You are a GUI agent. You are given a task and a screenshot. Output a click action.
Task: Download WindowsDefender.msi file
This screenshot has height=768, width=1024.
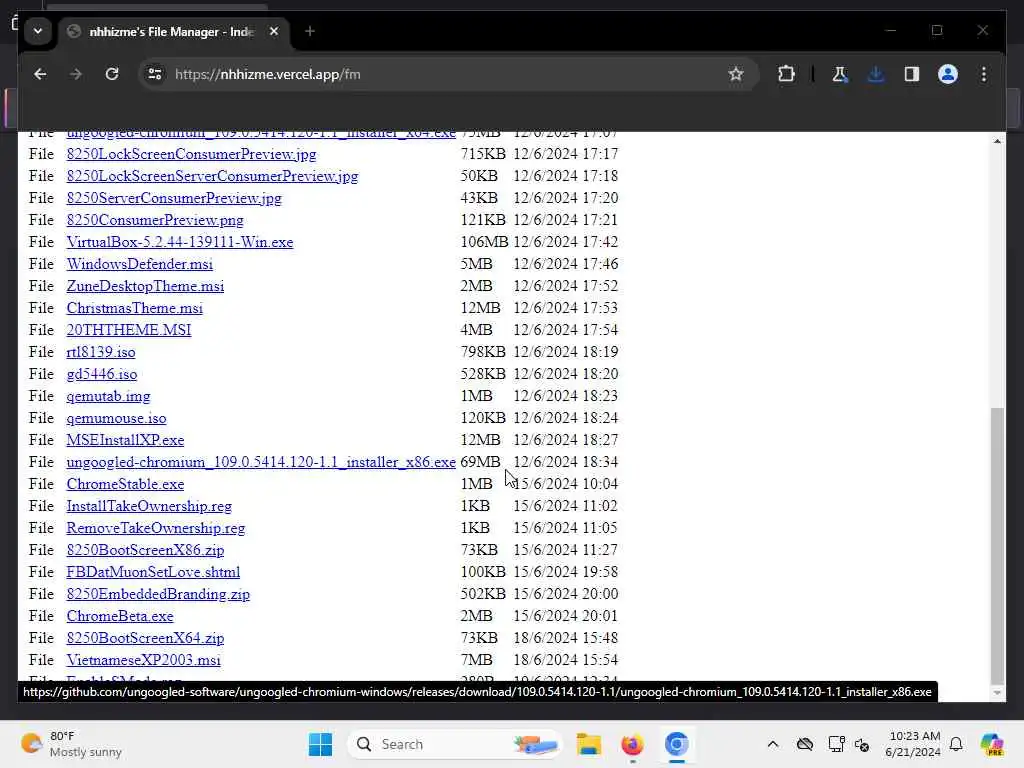140,264
